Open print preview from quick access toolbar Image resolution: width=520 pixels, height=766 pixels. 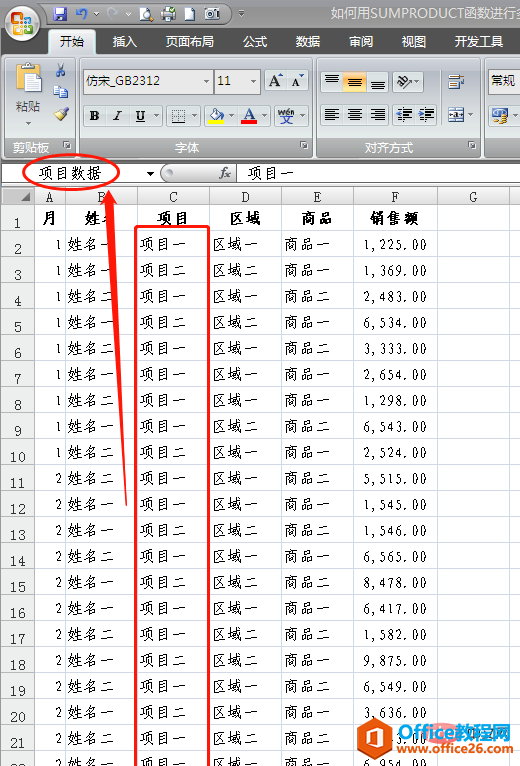click(146, 14)
